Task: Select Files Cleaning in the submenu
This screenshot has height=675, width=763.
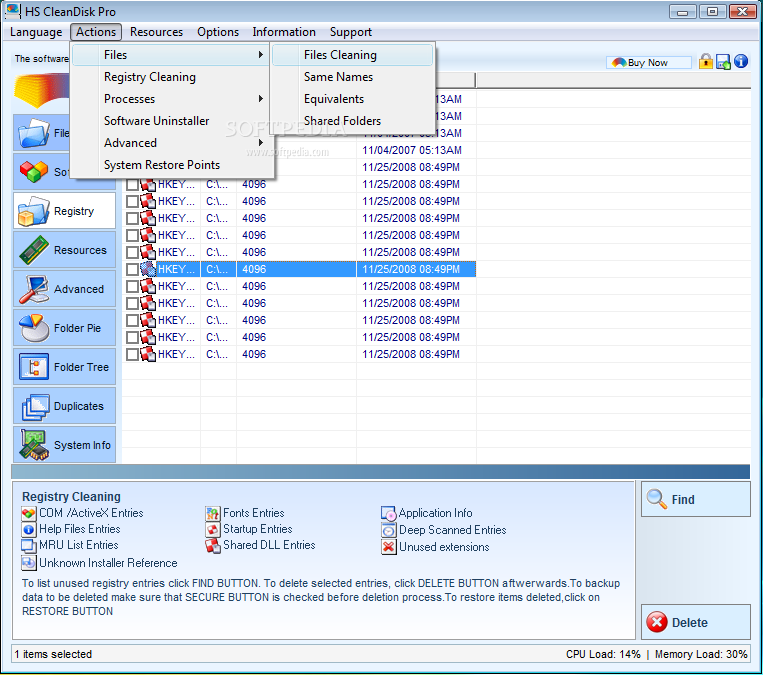Action: click(x=352, y=55)
